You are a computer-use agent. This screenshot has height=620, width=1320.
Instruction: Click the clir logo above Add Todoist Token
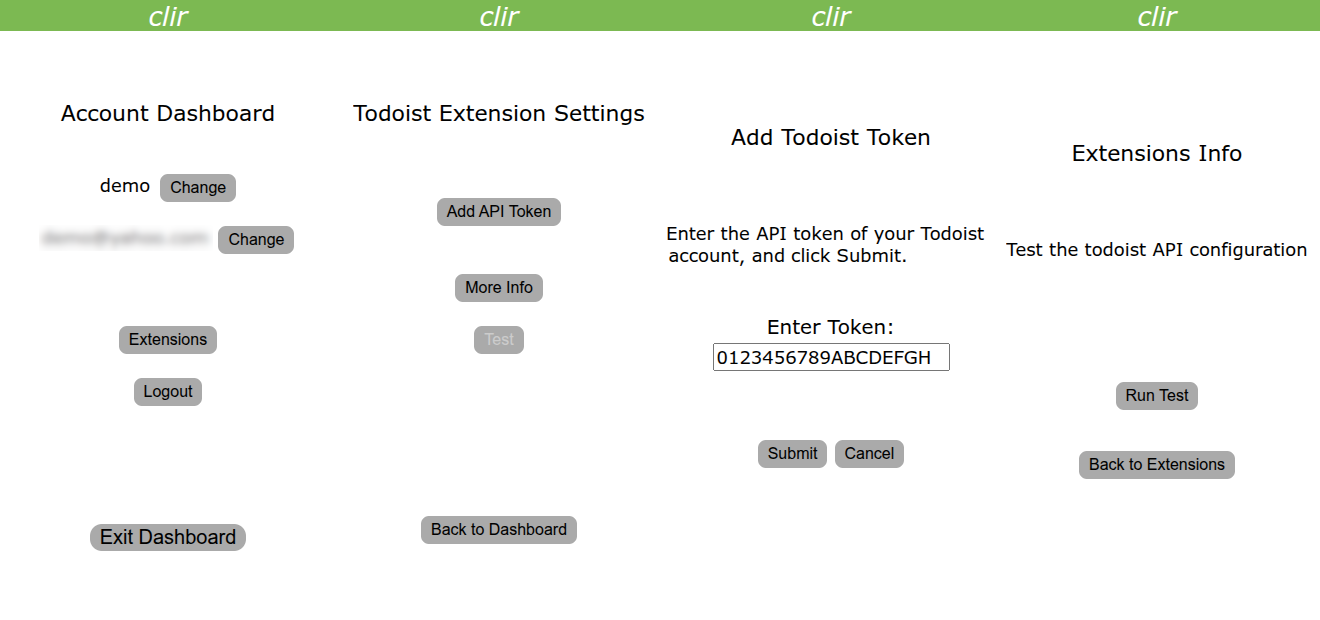pos(831,16)
